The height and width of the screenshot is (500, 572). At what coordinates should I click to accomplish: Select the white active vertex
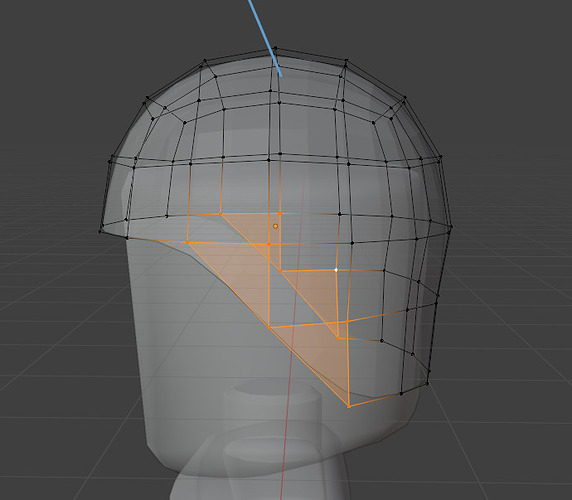336,270
